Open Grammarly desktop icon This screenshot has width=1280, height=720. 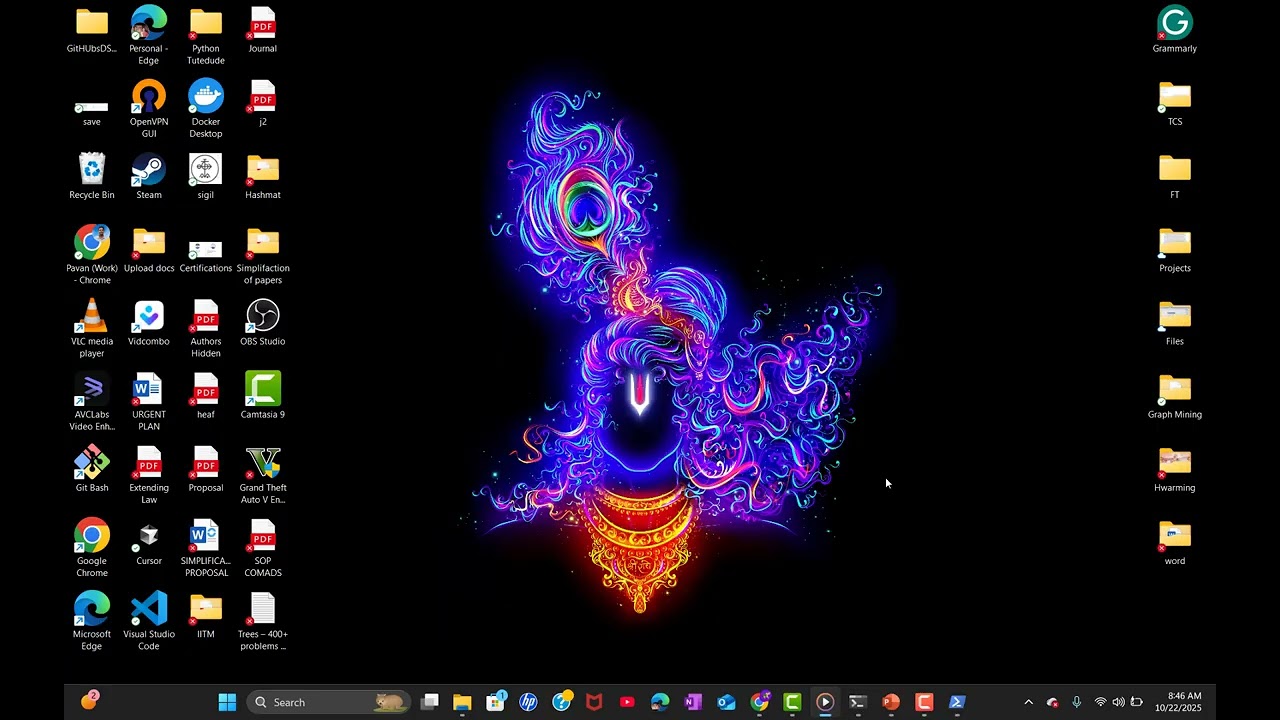click(x=1175, y=22)
